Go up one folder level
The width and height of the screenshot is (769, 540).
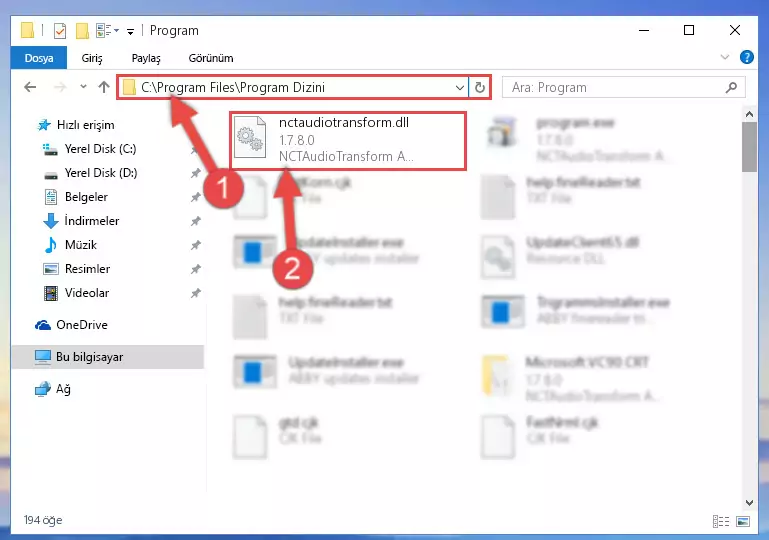103,87
